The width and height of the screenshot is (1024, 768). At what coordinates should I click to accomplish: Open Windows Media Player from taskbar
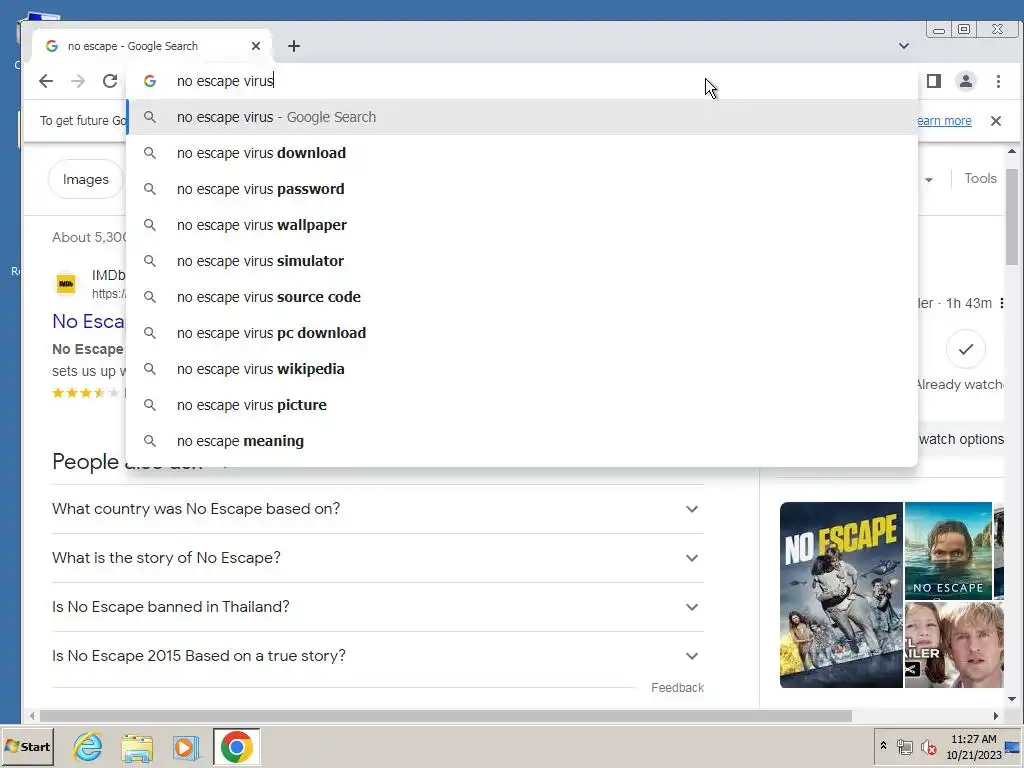pyautogui.click(x=185, y=747)
